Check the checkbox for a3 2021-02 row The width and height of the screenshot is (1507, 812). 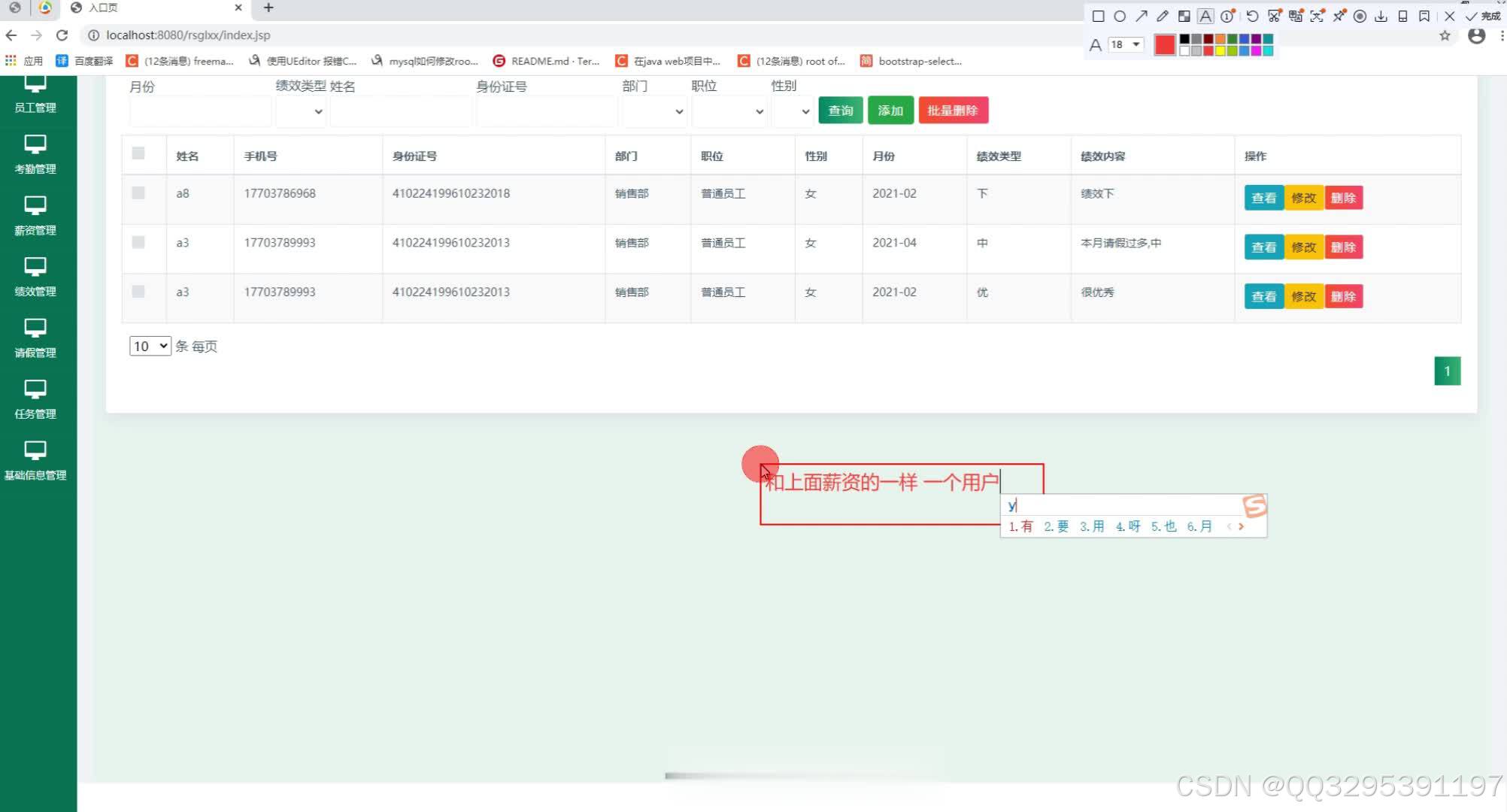tap(138, 291)
